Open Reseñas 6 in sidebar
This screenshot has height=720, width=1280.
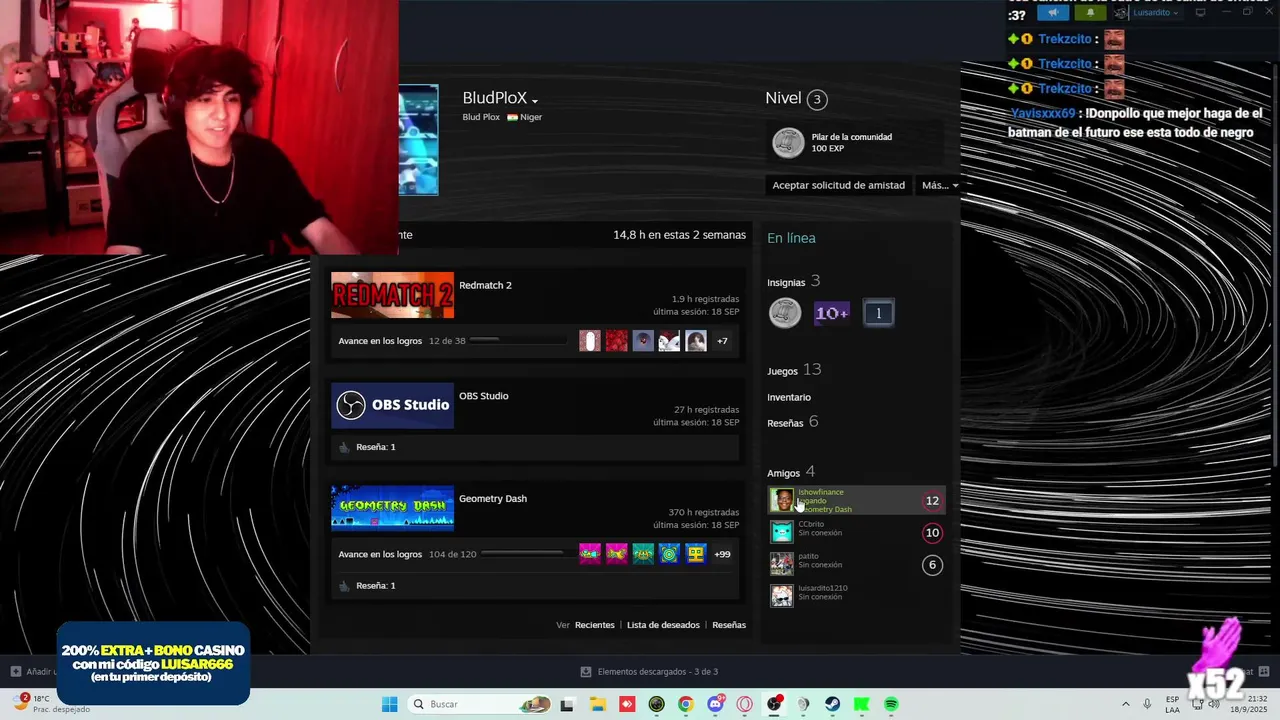coord(792,422)
